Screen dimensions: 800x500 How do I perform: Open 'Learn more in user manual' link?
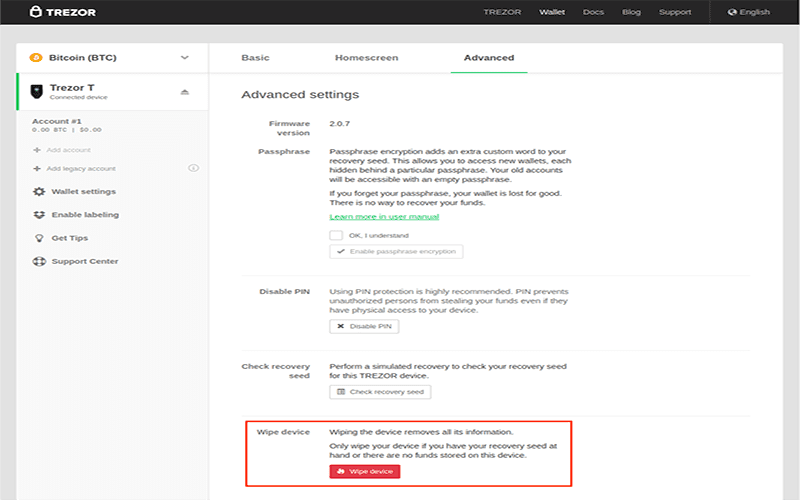pos(384,216)
